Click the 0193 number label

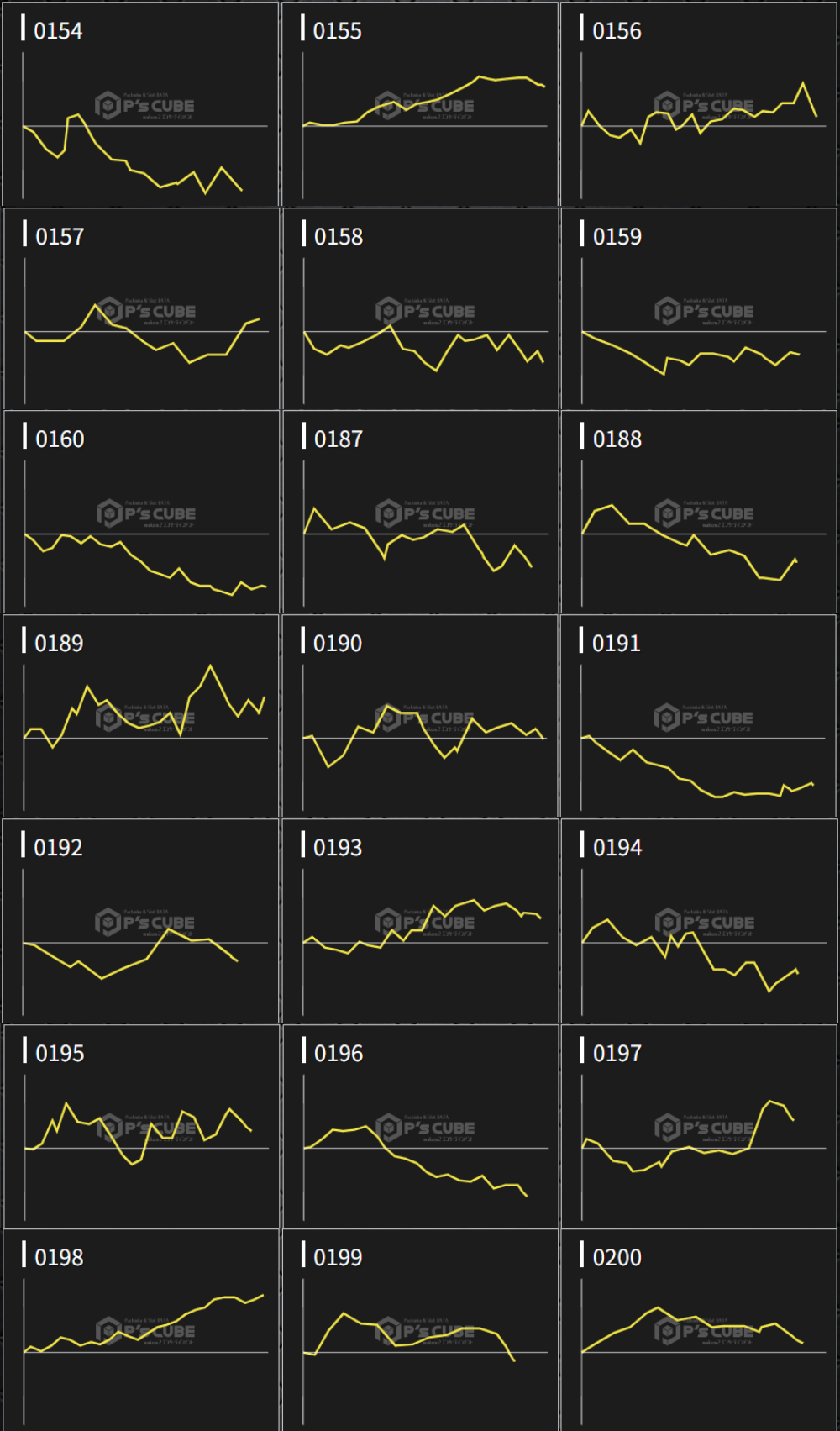[338, 848]
